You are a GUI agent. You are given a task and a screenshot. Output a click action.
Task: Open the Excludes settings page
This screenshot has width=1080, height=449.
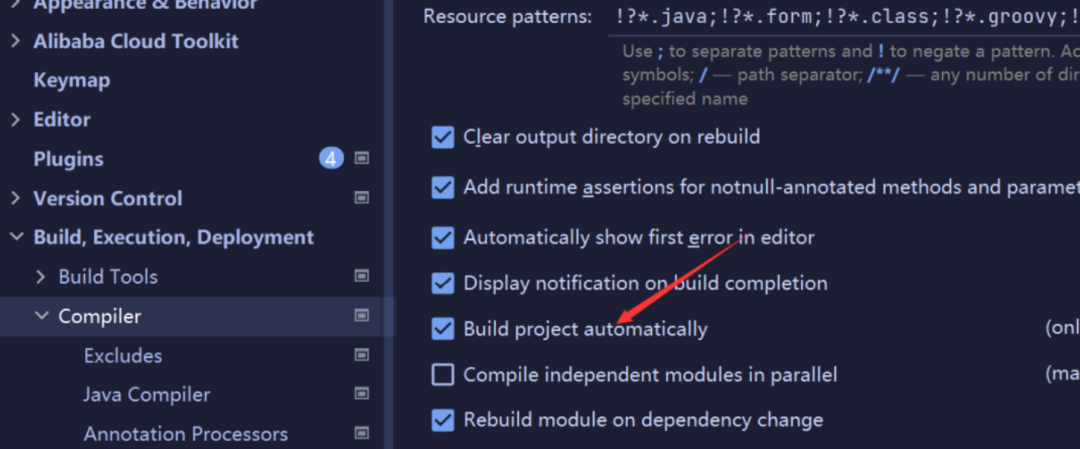pos(122,355)
